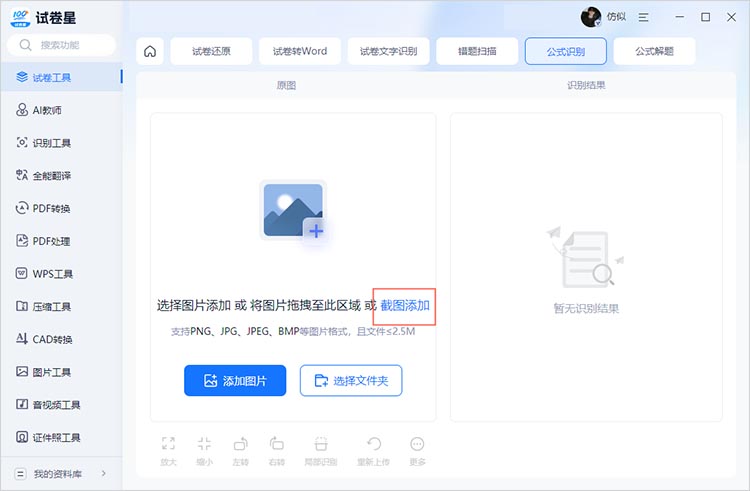Minimize the 试卷星 window
The width and height of the screenshot is (750, 491).
tap(680, 17)
